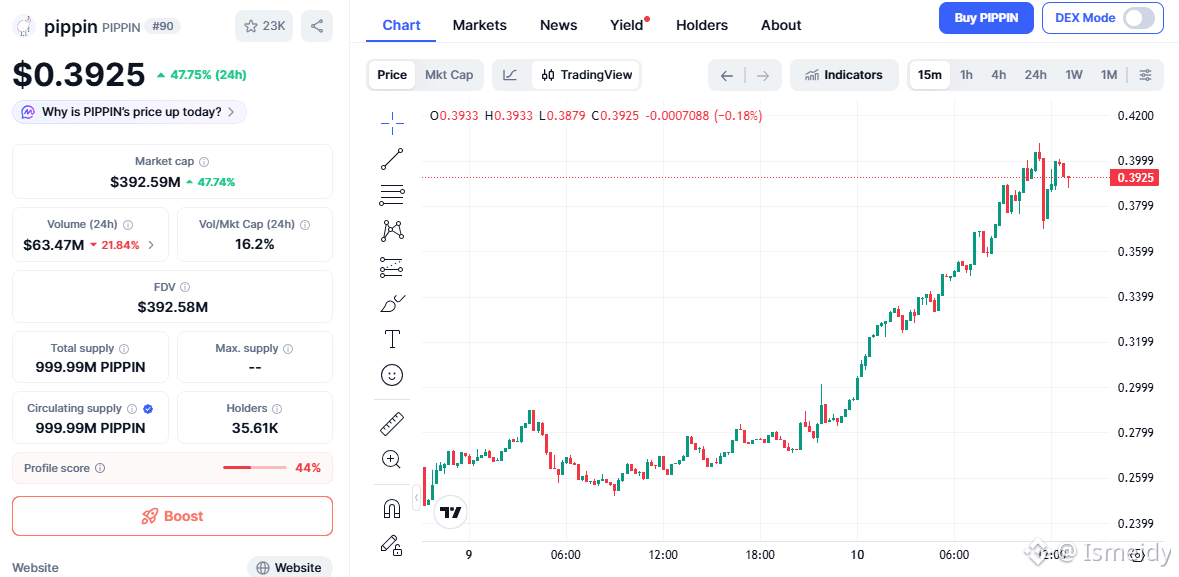Image resolution: width=1179 pixels, height=577 pixels.
Task: Select the ruler measure tool
Action: tap(392, 424)
